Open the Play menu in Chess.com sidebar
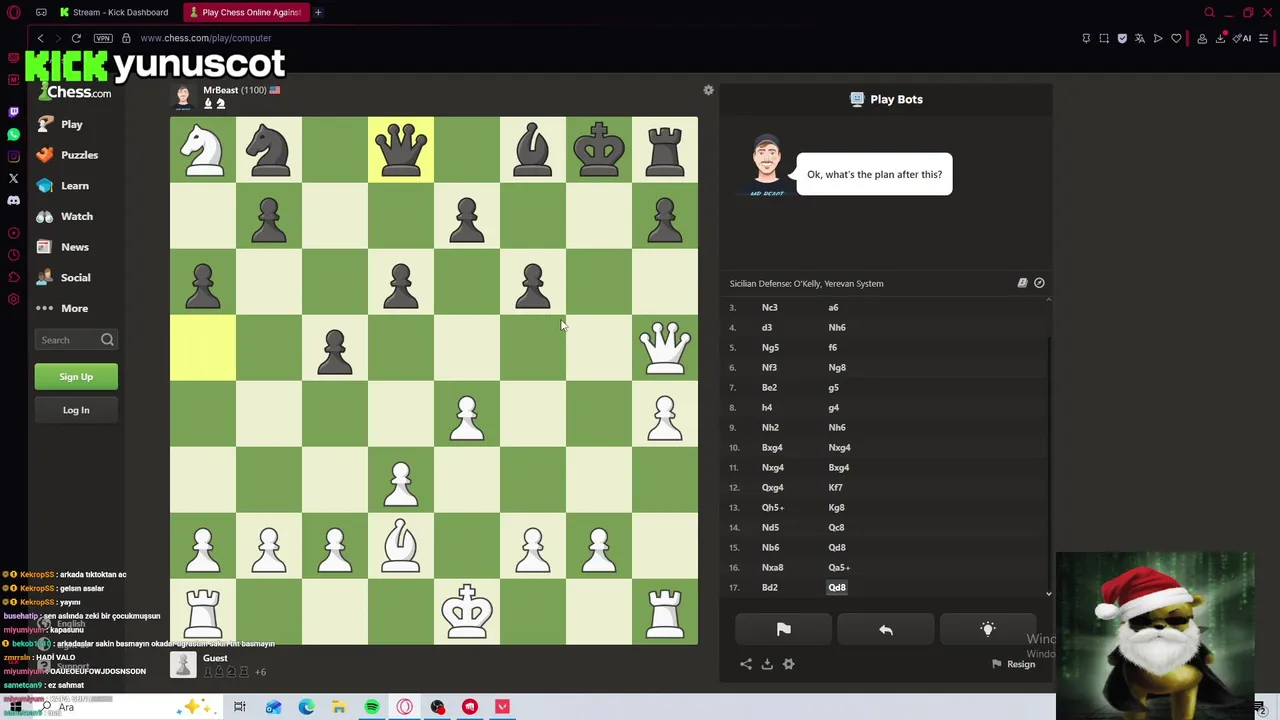This screenshot has width=1280, height=720. pyautogui.click(x=60, y=124)
